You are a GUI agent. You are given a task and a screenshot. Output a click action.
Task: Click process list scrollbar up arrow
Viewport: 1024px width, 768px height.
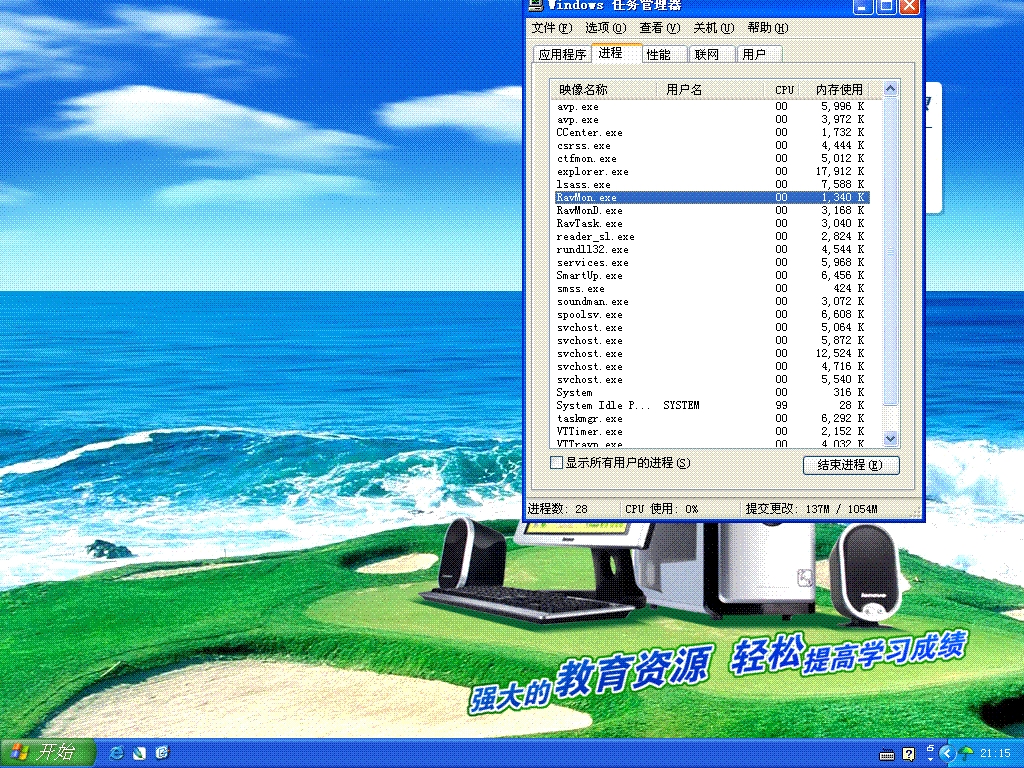click(x=890, y=89)
